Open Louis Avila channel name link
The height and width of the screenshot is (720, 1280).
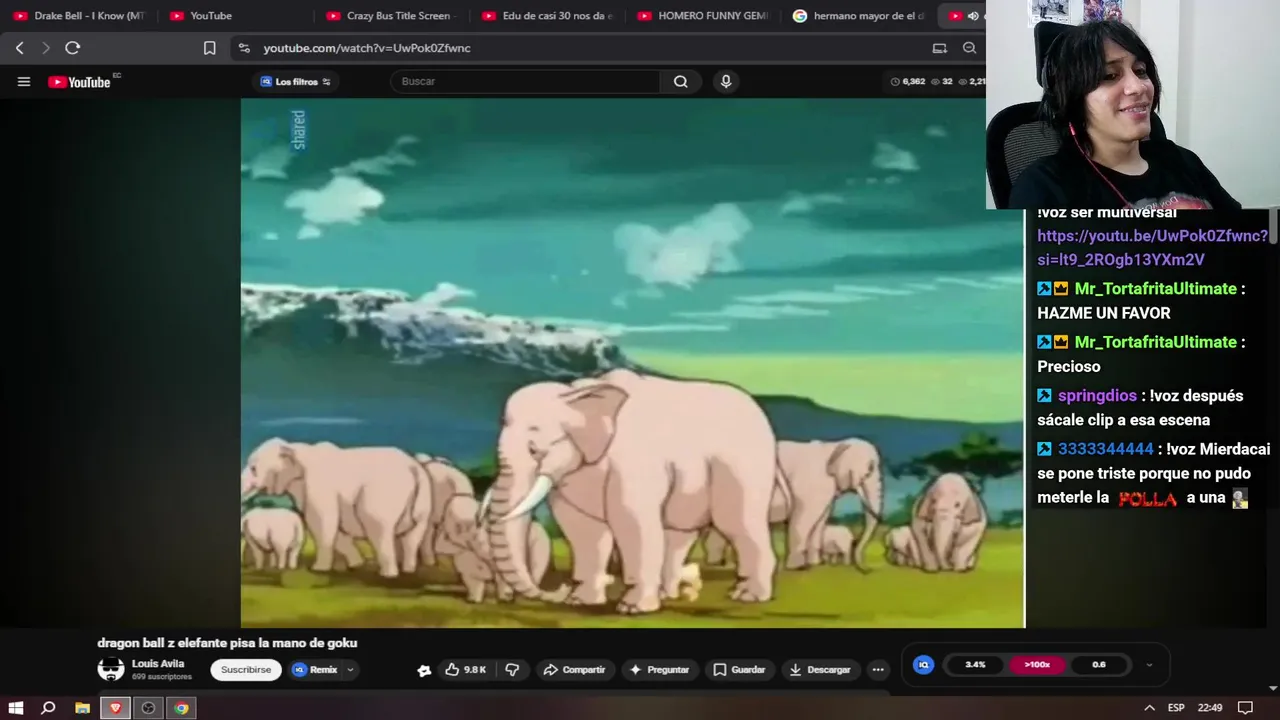point(158,664)
